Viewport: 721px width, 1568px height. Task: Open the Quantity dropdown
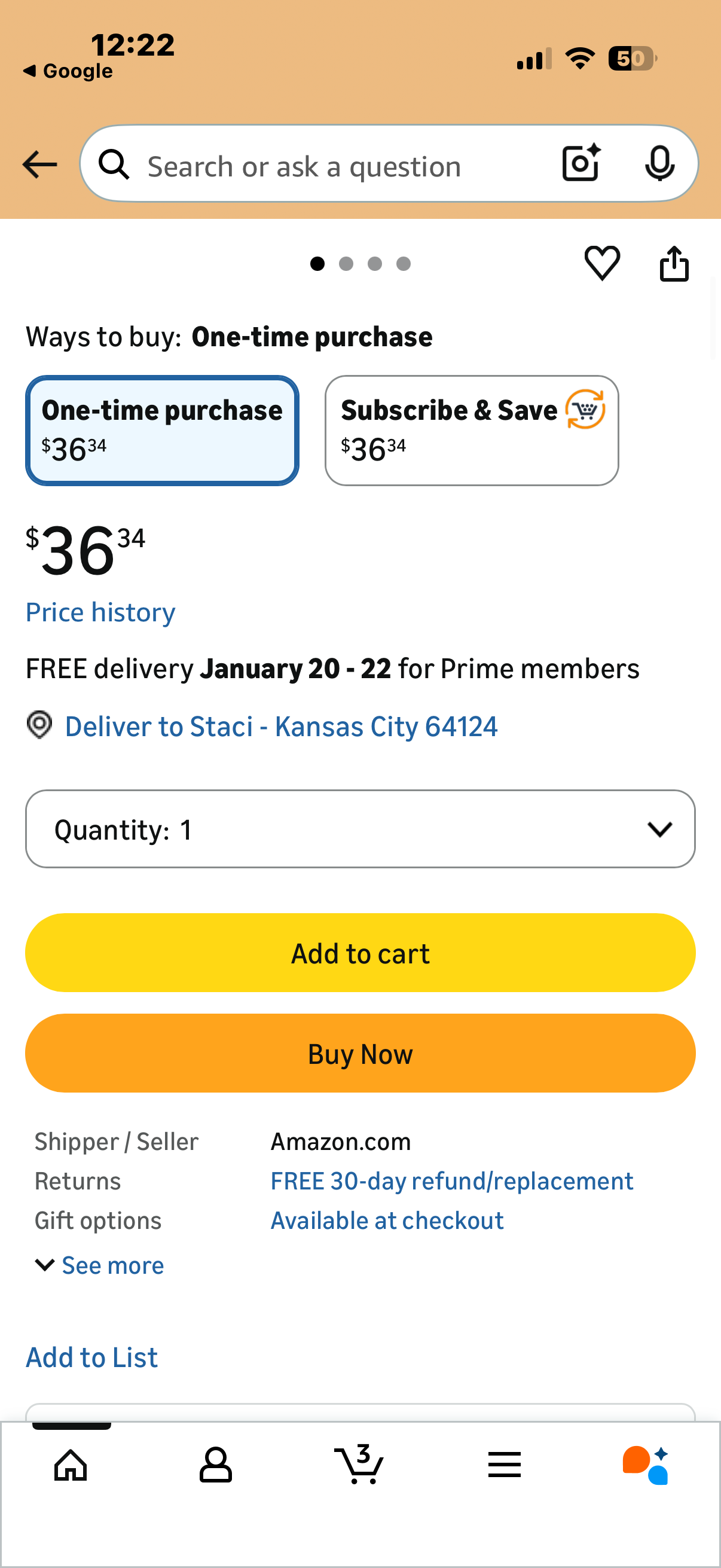360,829
